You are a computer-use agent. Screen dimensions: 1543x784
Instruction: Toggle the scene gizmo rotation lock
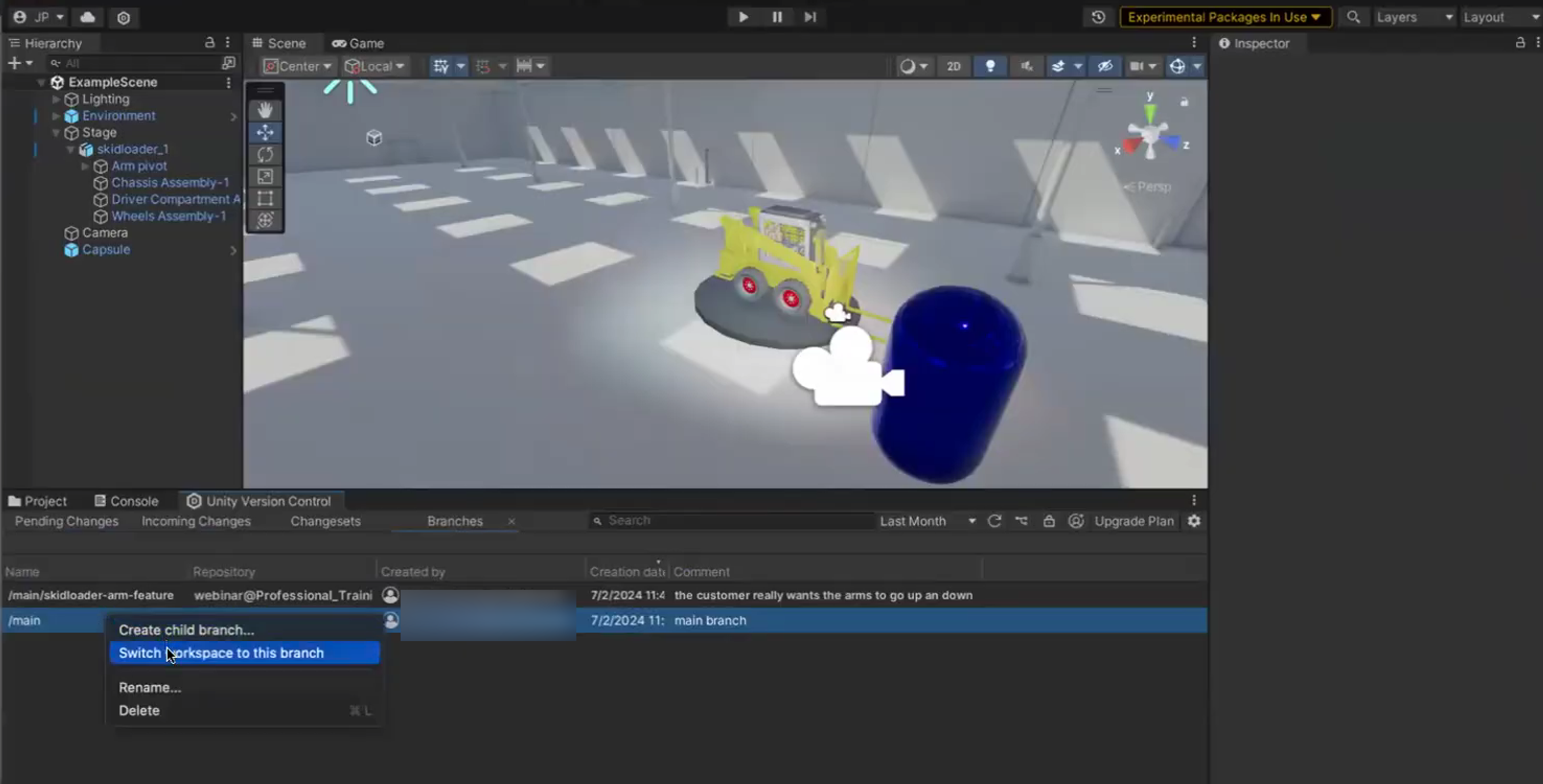(1183, 102)
